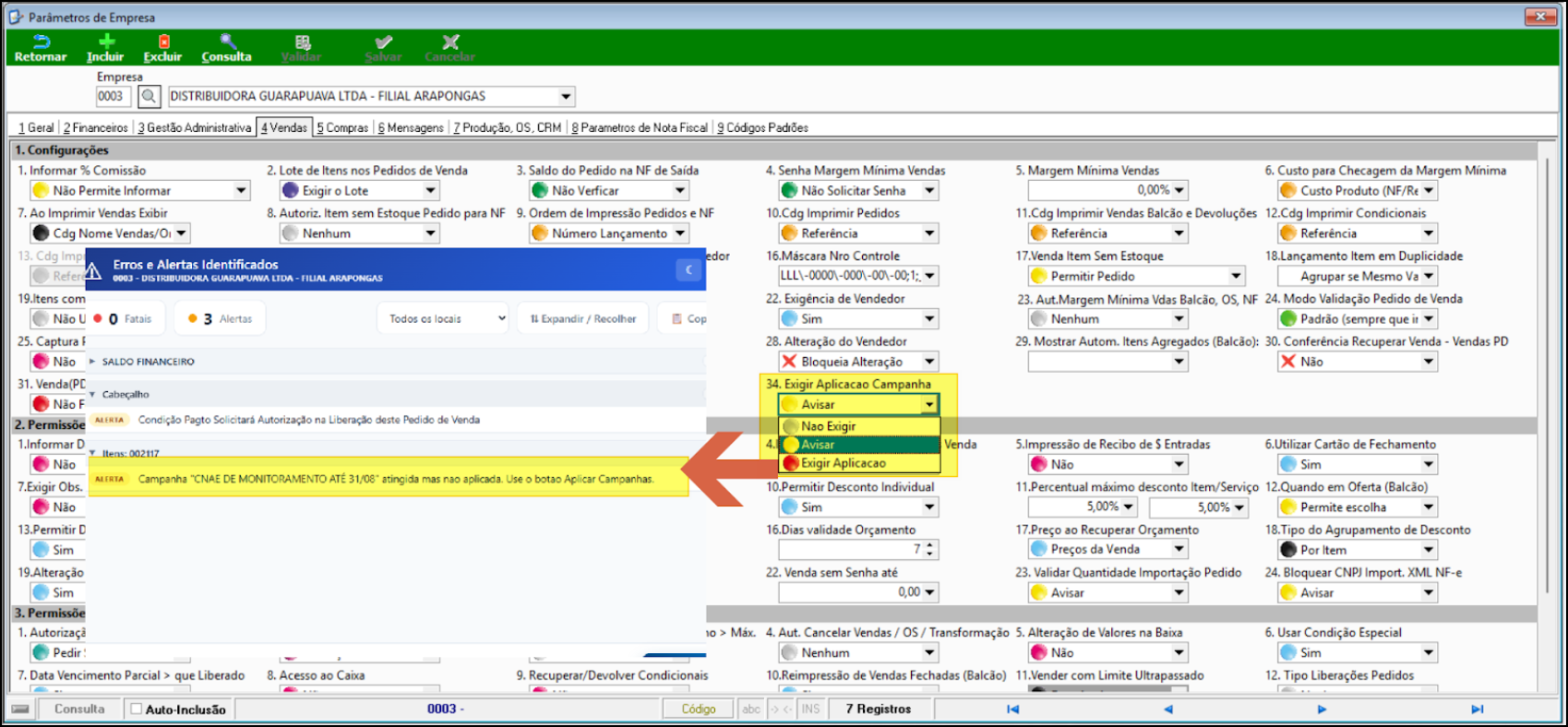Click the Empresa code field 0003

112,96
